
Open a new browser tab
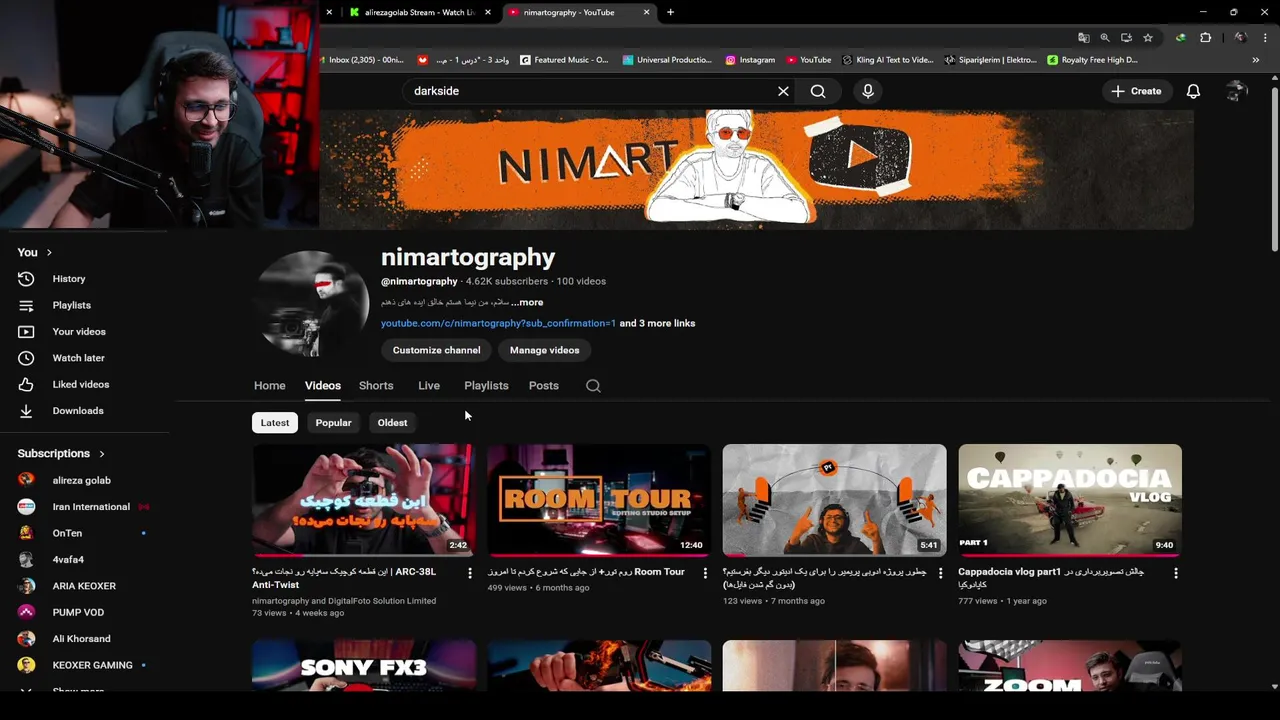[x=670, y=12]
